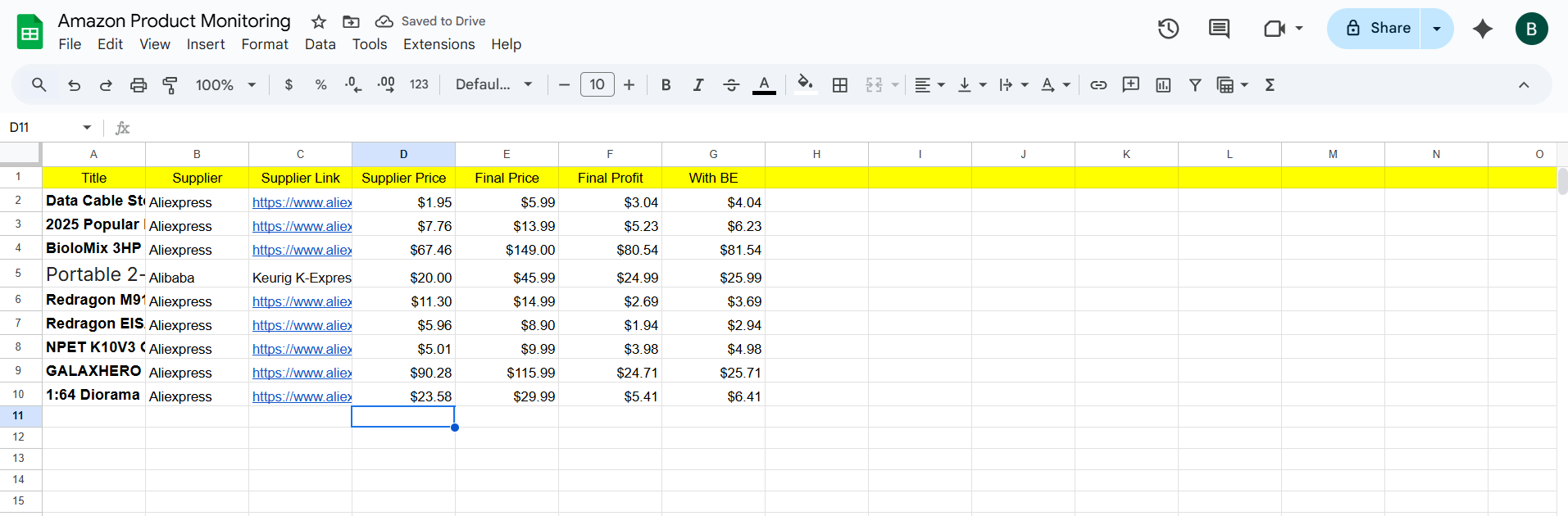The height and width of the screenshot is (516, 1568).
Task: Click the print icon
Action: (139, 85)
